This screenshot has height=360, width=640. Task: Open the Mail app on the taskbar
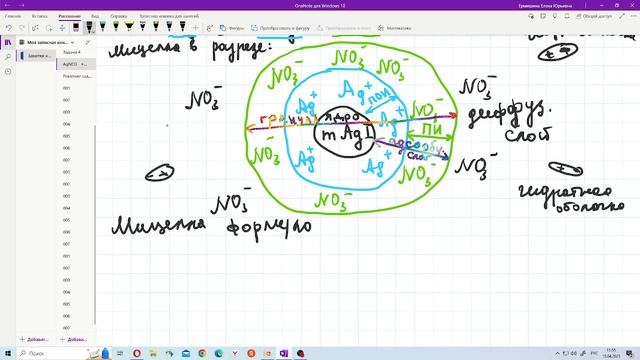(186, 353)
